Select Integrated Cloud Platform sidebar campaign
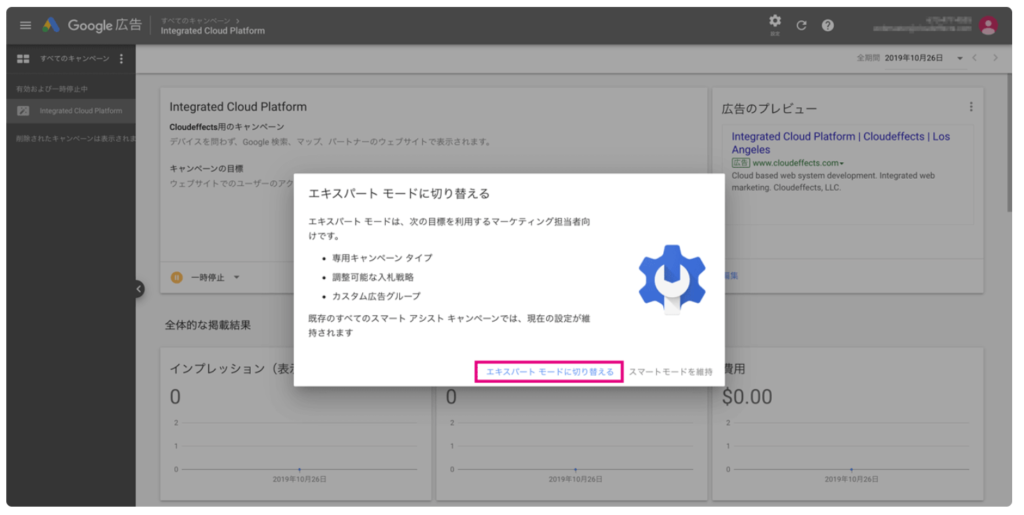Image resolution: width=1024 pixels, height=515 pixels. tap(80, 111)
